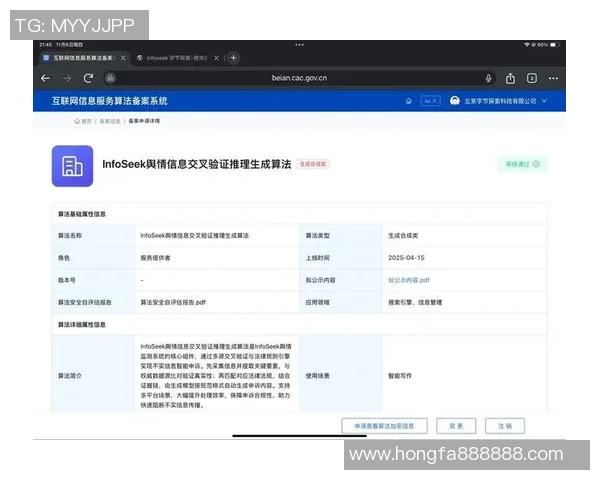Click the InfoSeek舆情信息交叉验证推理生成算法 page title
Viewport: 600px width, 480px height.
(x=197, y=164)
